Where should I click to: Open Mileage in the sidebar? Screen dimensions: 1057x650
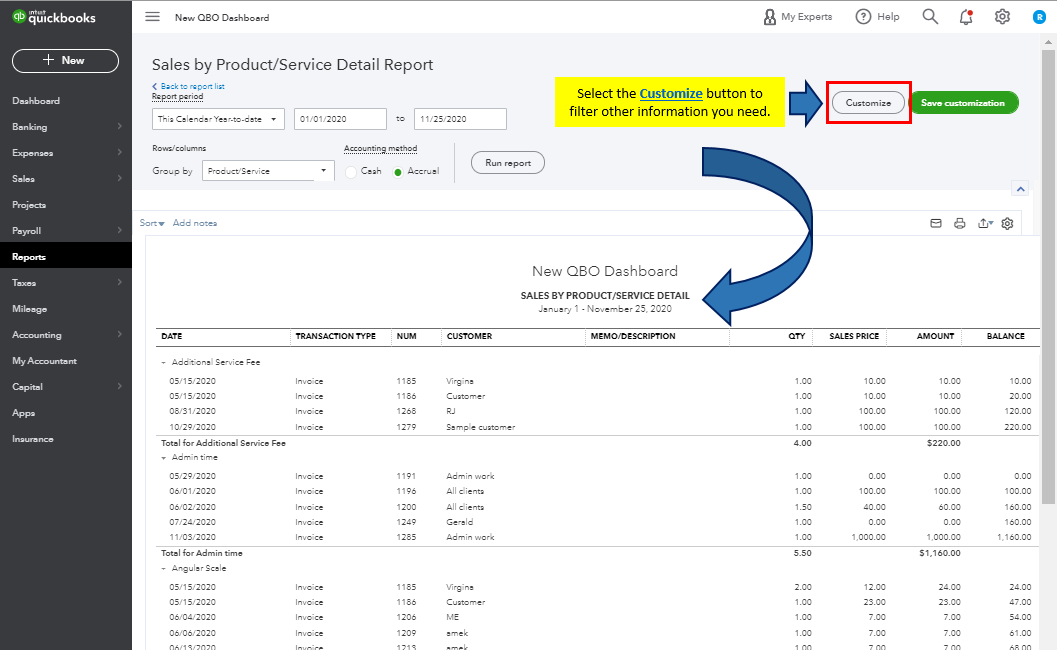click(30, 309)
